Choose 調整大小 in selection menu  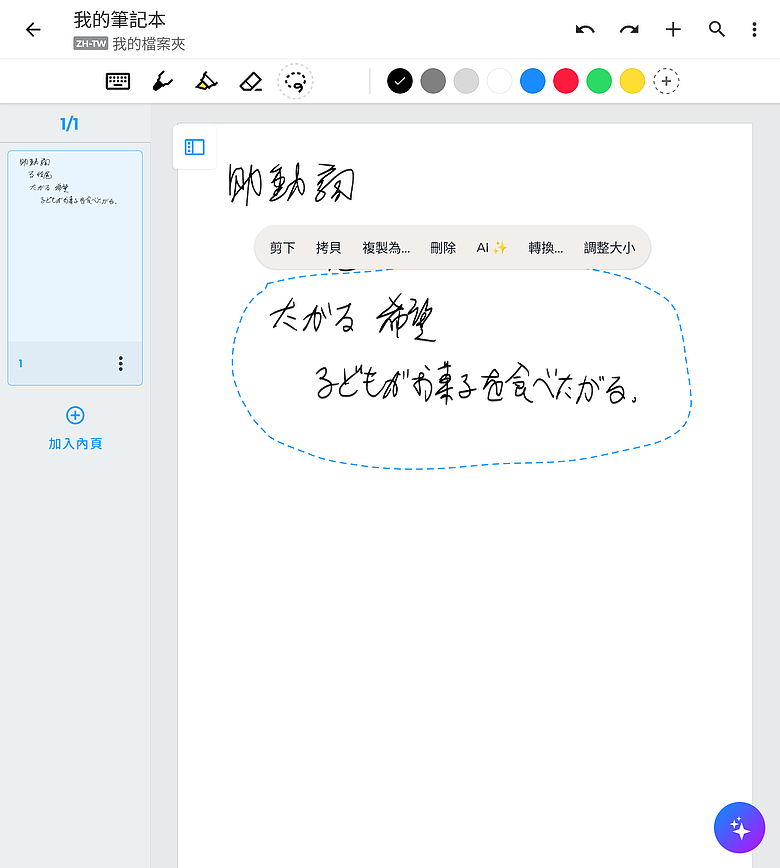pos(609,247)
